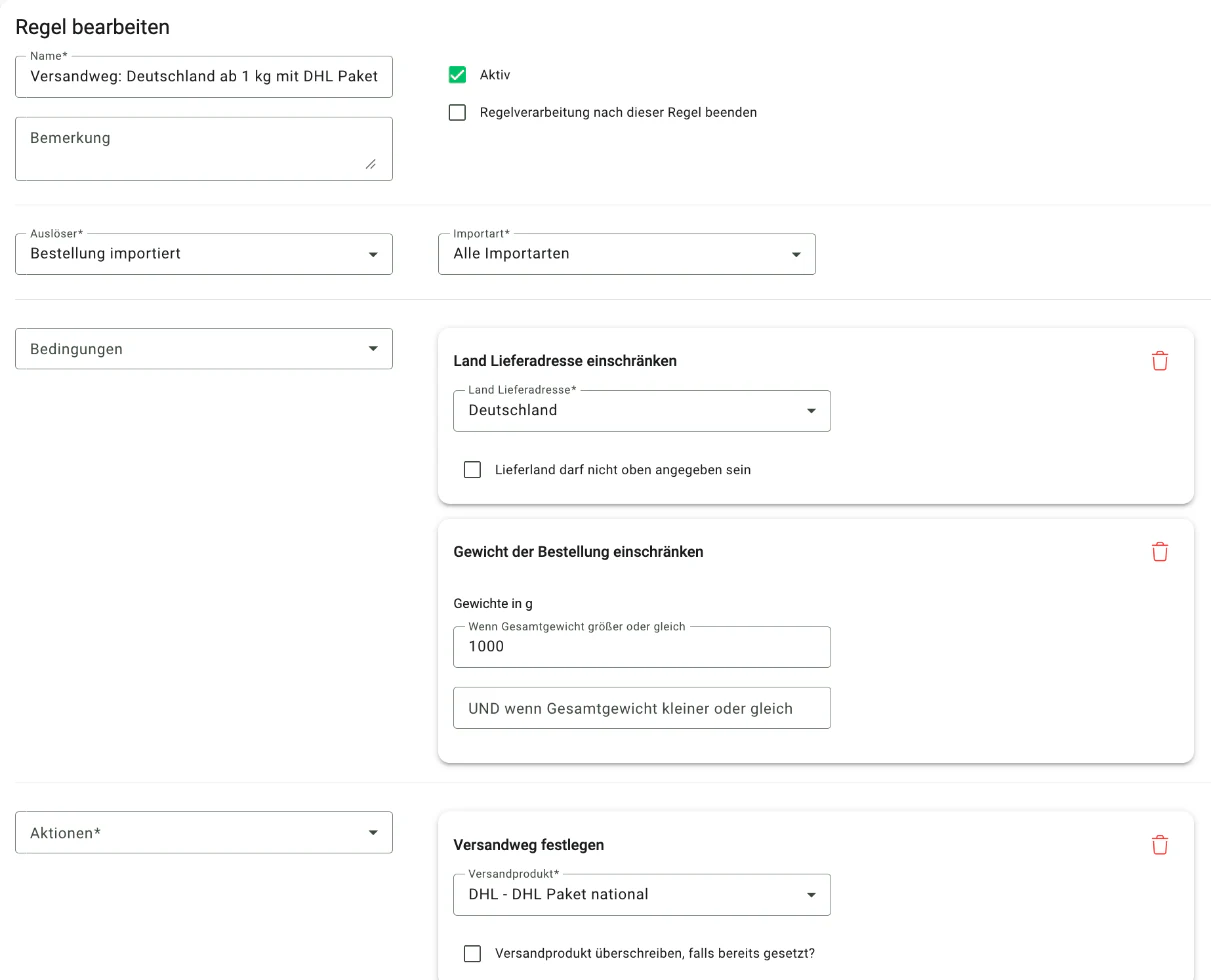Expand the Aktionen dropdown
Screen dimensions: 1211x980
click(204, 833)
